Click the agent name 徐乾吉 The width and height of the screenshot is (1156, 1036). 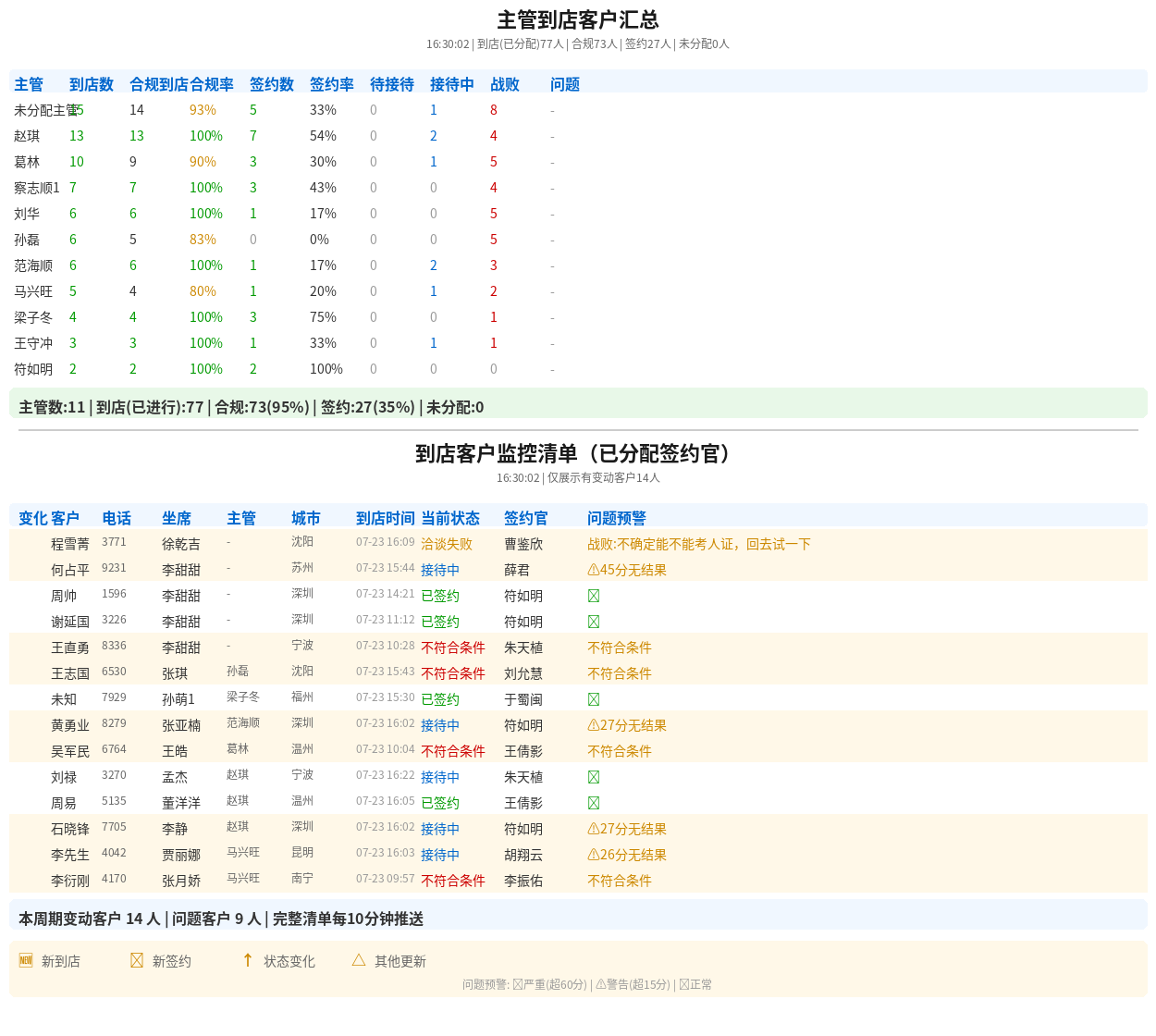(x=181, y=544)
